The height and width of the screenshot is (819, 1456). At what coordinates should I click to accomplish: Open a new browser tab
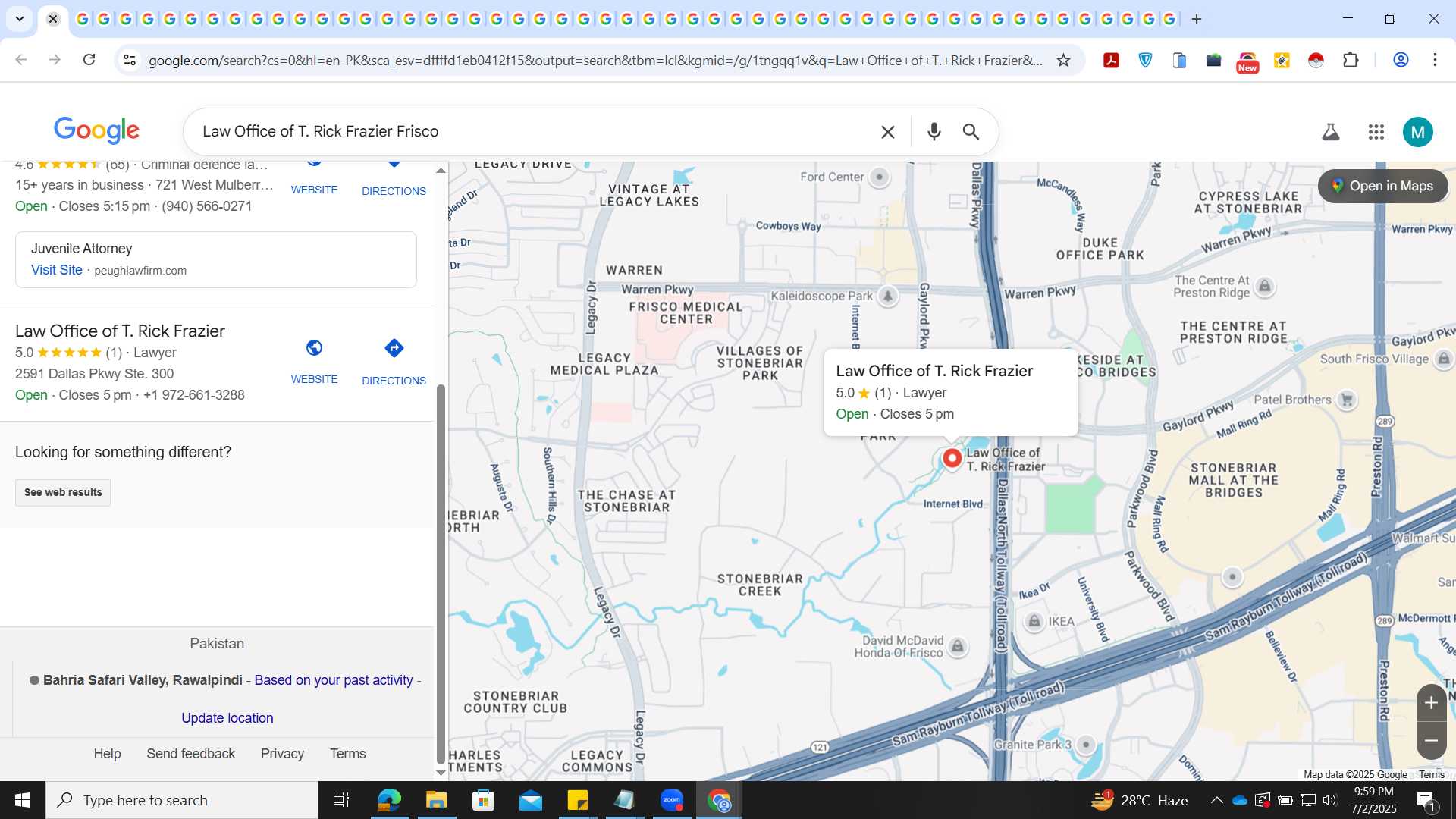tap(1197, 19)
